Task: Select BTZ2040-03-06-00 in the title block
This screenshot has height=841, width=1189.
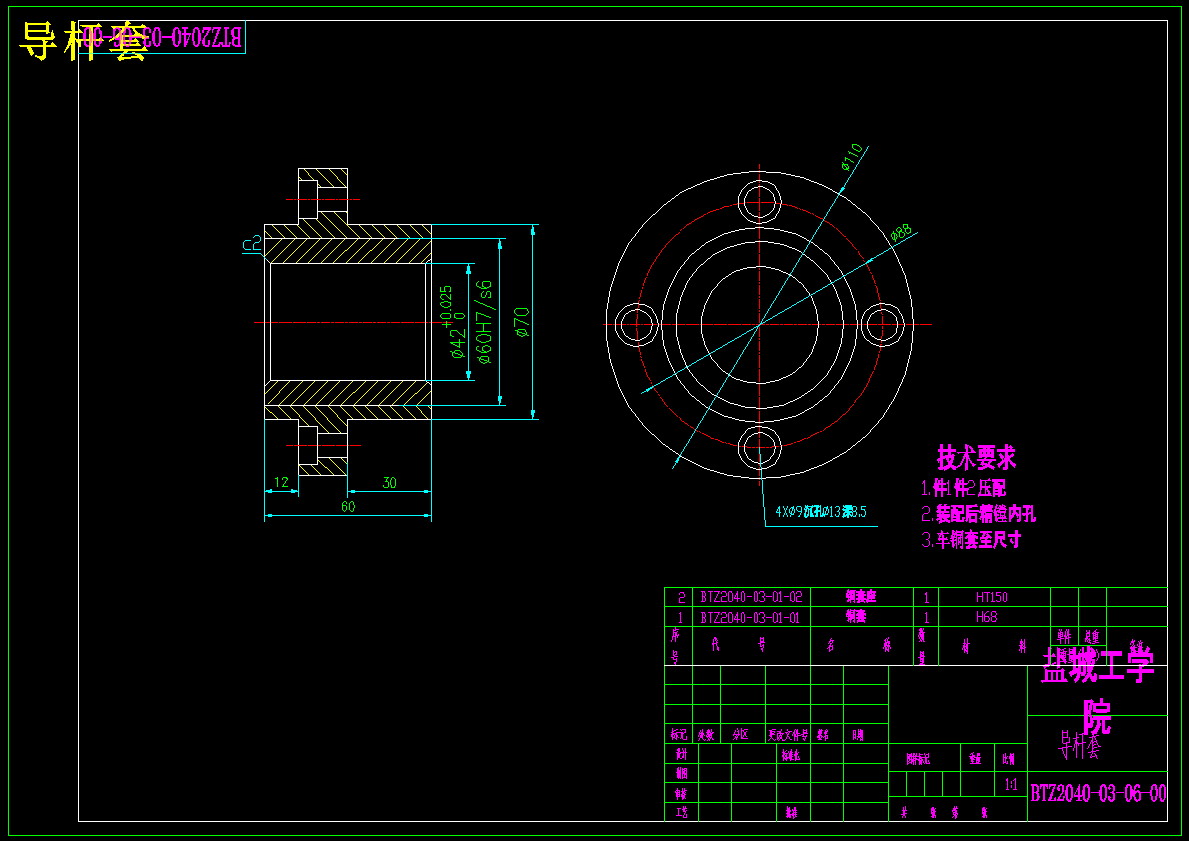Action: pyautogui.click(x=1098, y=793)
